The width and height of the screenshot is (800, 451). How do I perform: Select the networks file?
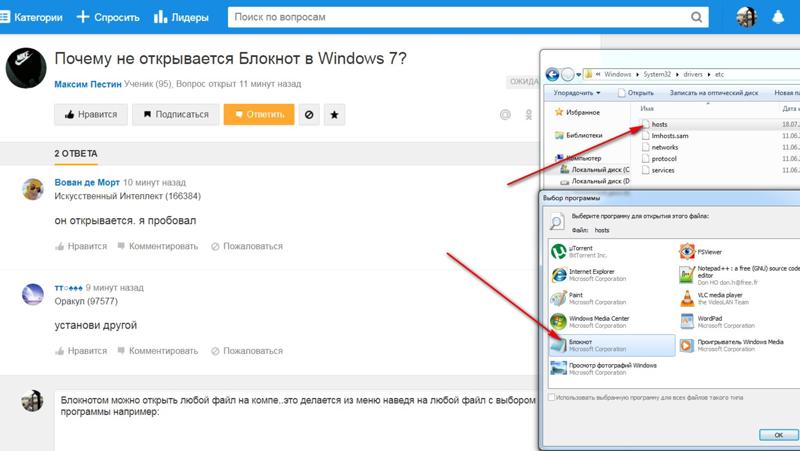point(660,147)
